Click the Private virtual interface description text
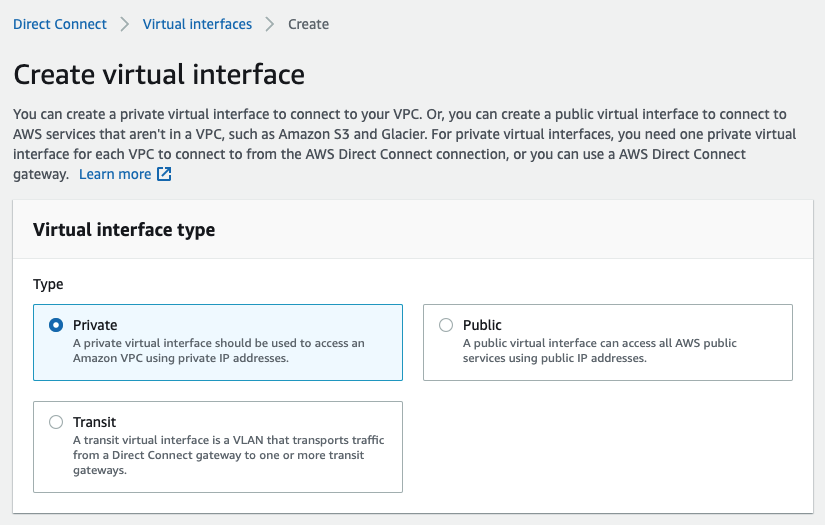Image resolution: width=825 pixels, height=525 pixels. tap(219, 350)
